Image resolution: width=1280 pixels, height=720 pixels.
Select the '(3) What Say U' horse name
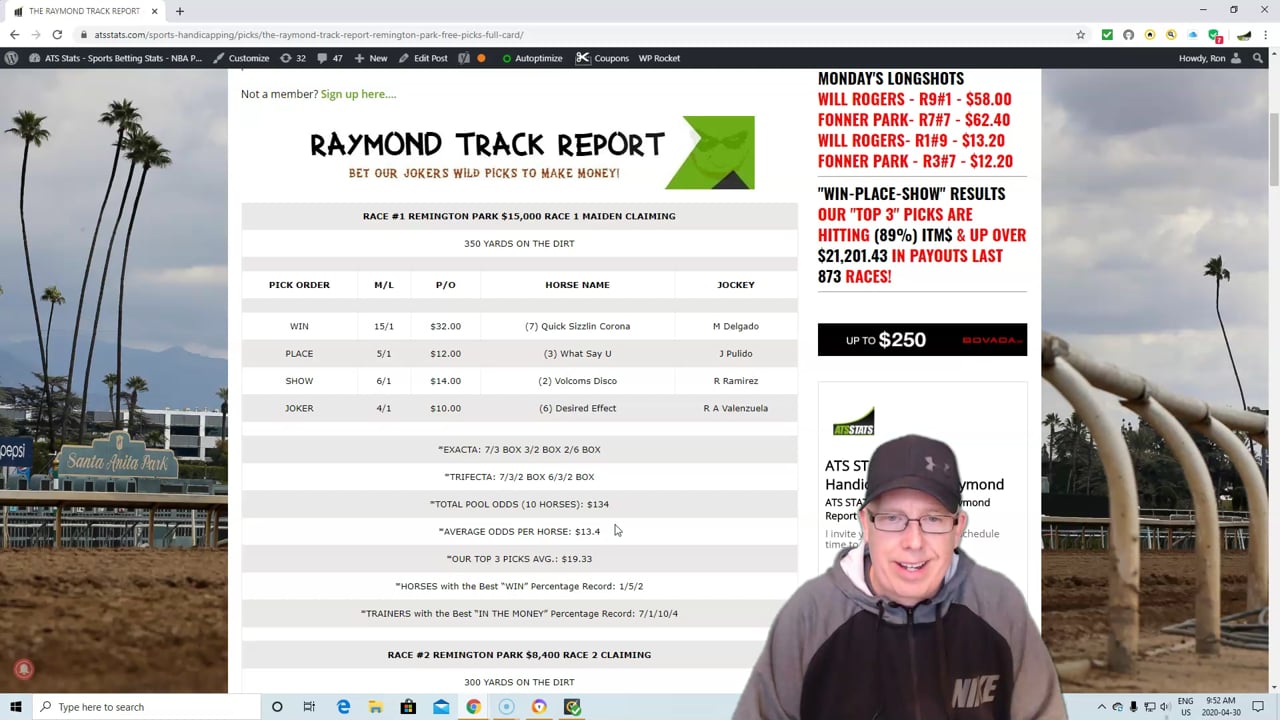pos(577,353)
